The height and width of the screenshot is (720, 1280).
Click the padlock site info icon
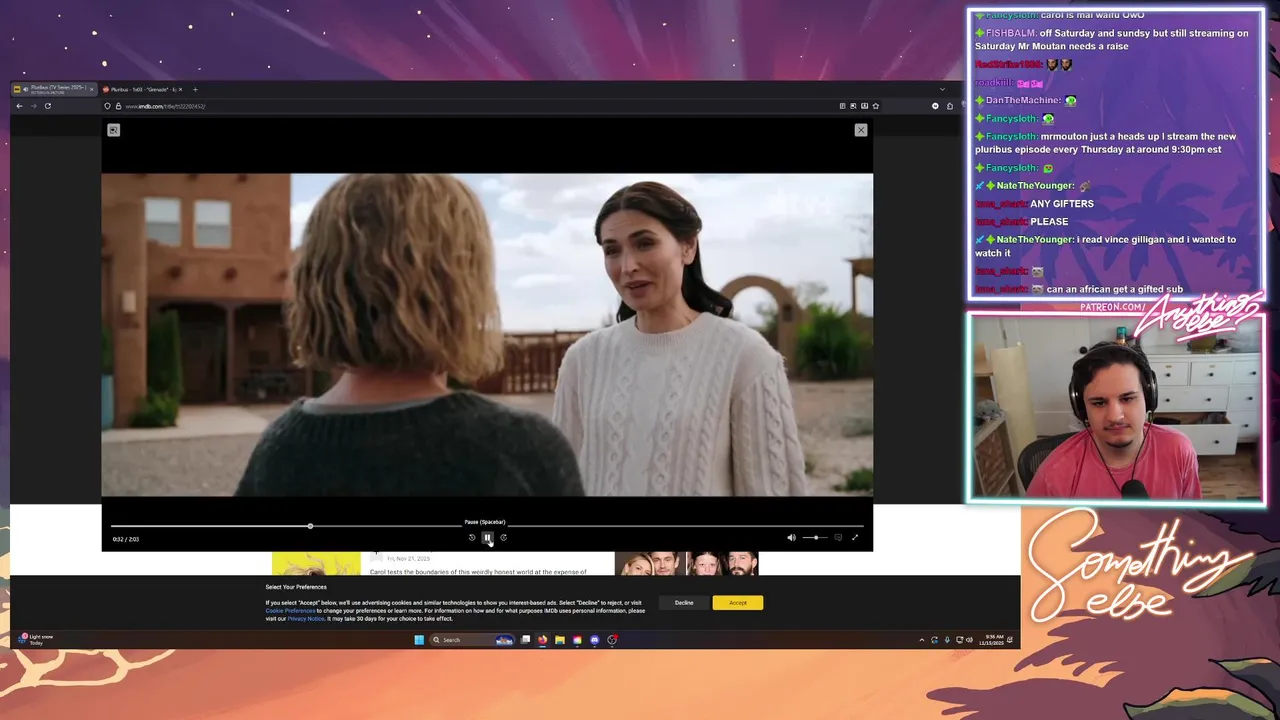pos(118,106)
